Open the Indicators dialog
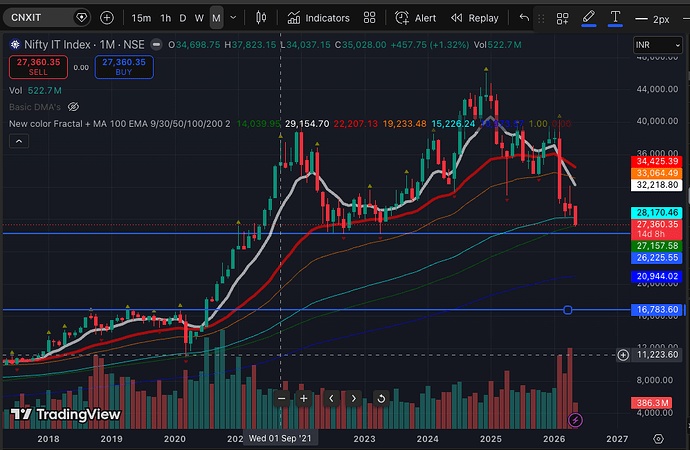Viewport: 690px width, 450px height. coord(318,18)
